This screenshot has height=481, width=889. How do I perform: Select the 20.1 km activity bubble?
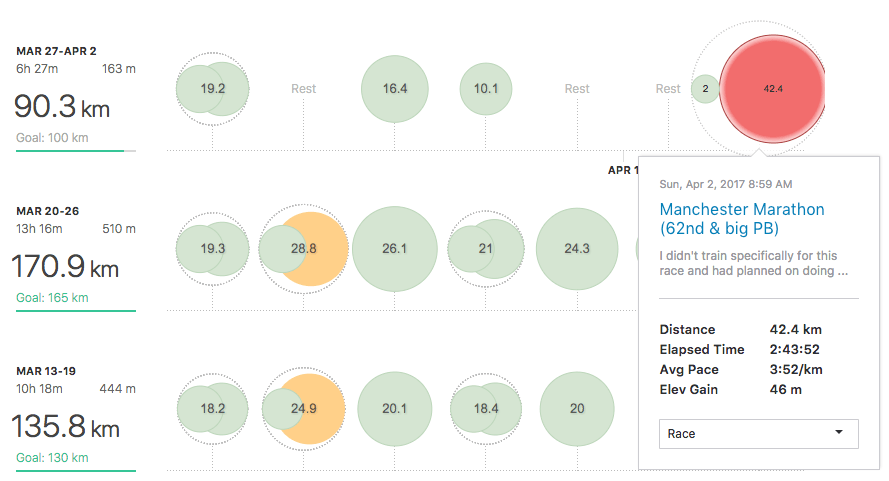tap(395, 409)
